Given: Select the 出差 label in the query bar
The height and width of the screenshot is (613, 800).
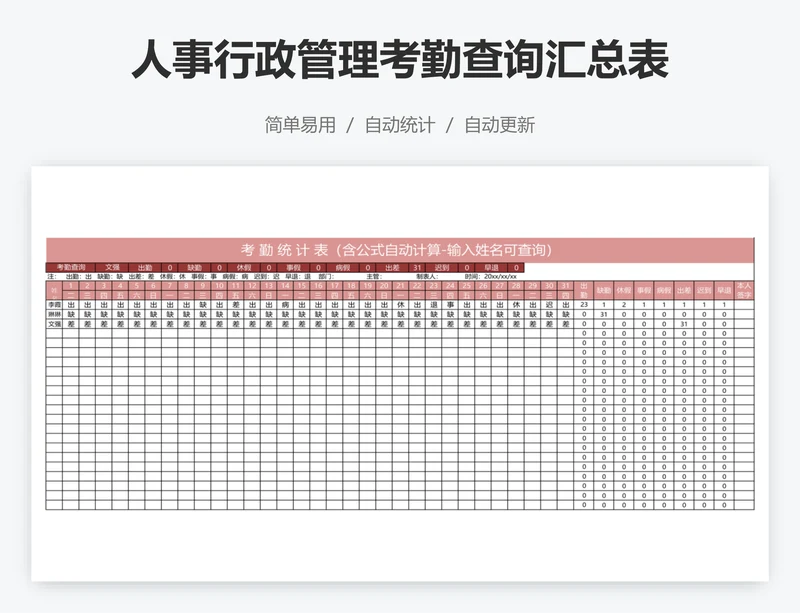Looking at the screenshot, I should point(392,267).
